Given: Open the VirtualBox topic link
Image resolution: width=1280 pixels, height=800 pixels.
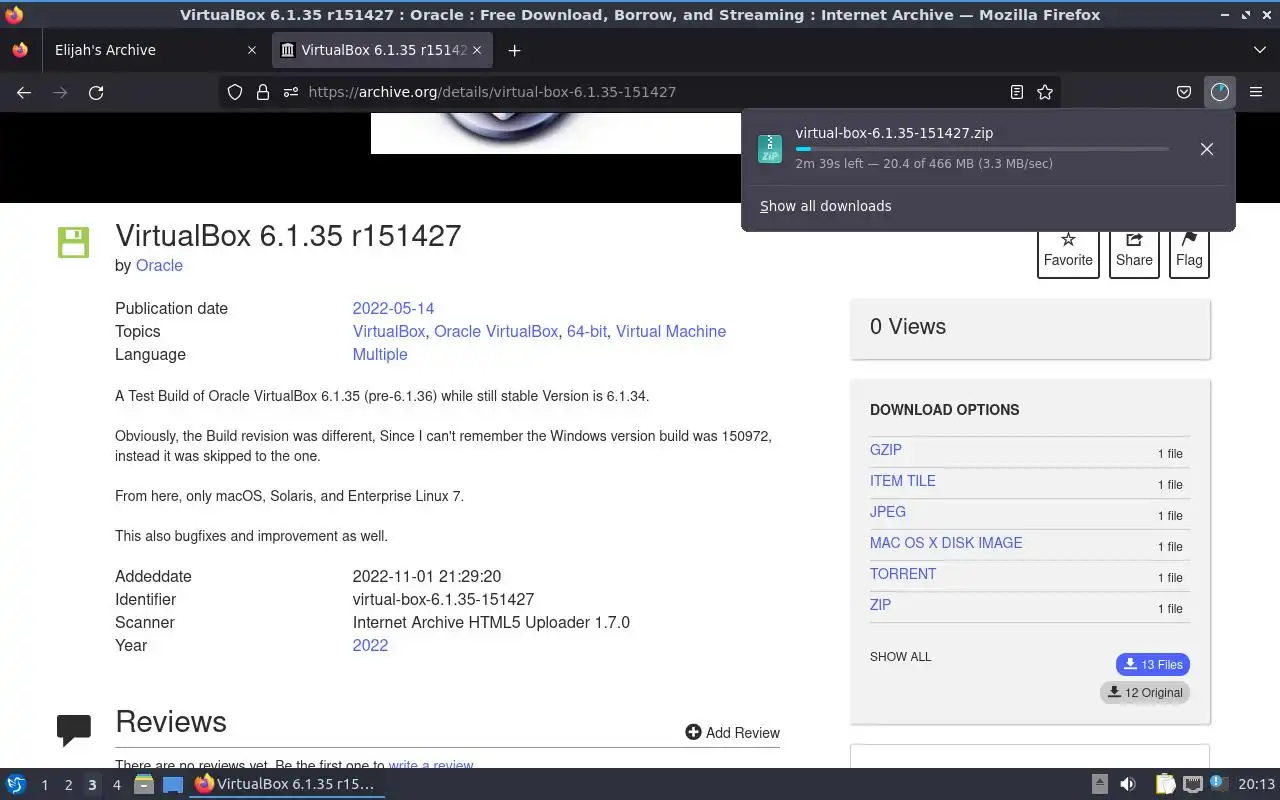Looking at the screenshot, I should (x=389, y=331).
